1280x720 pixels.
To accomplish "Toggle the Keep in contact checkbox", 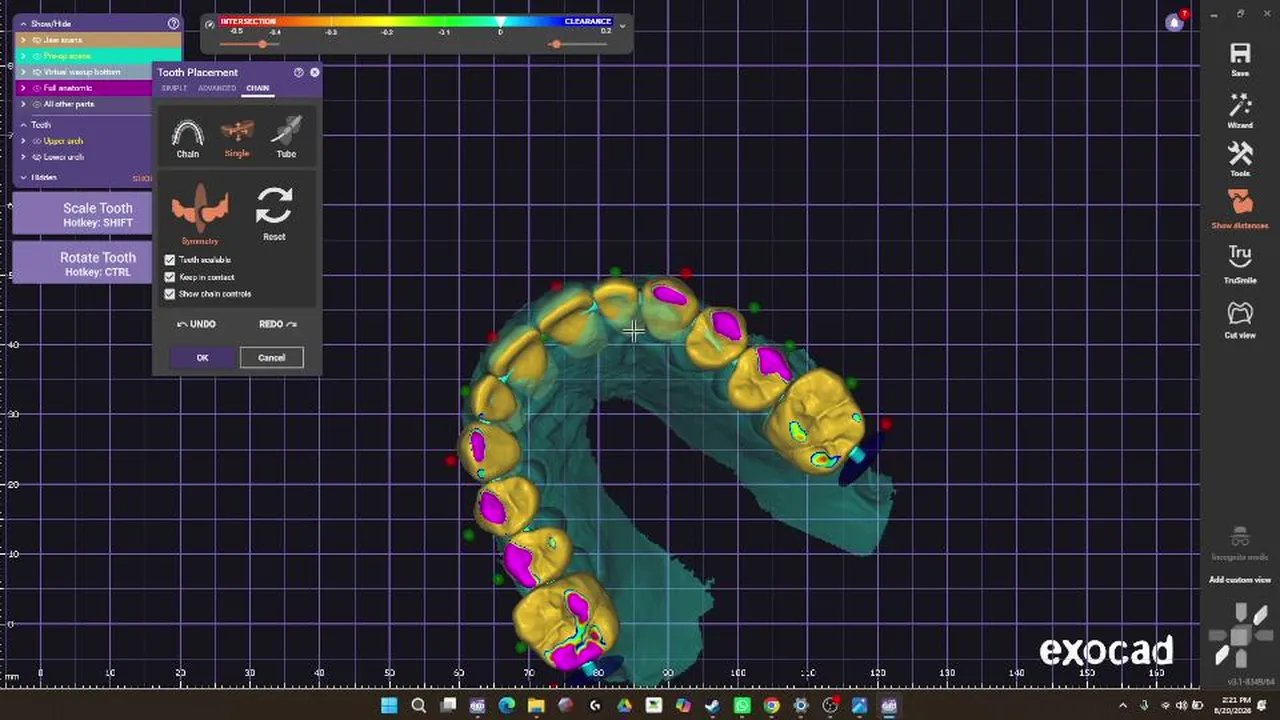I will (170, 277).
